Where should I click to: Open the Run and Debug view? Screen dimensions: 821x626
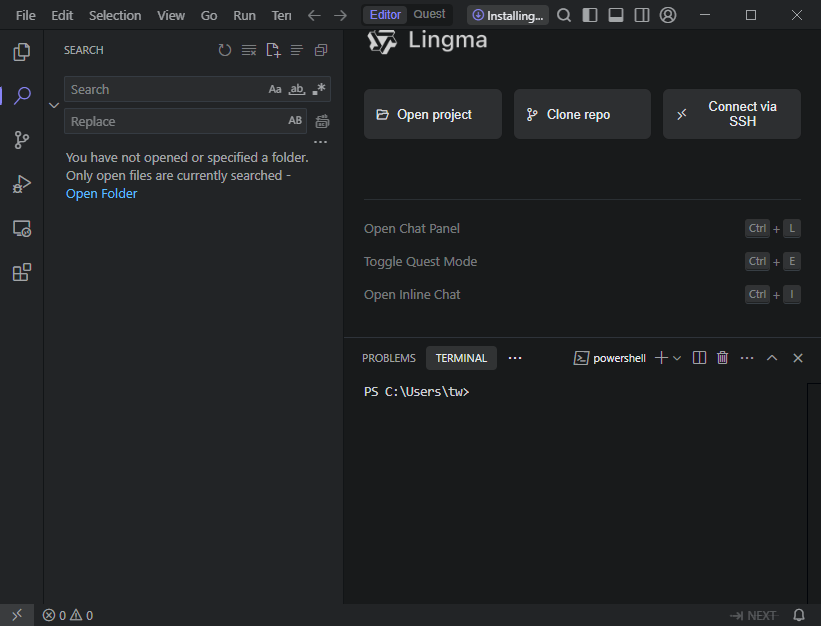click(21, 184)
